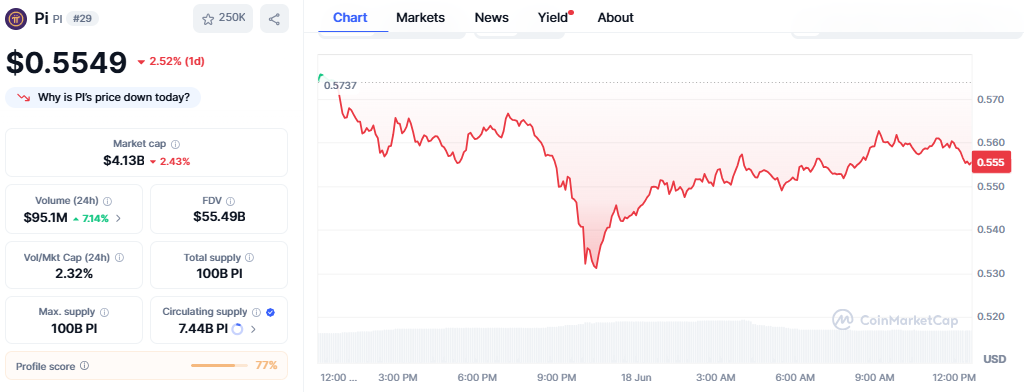The width and height of the screenshot is (1024, 392).
Task: Open the About tab
Action: (615, 18)
